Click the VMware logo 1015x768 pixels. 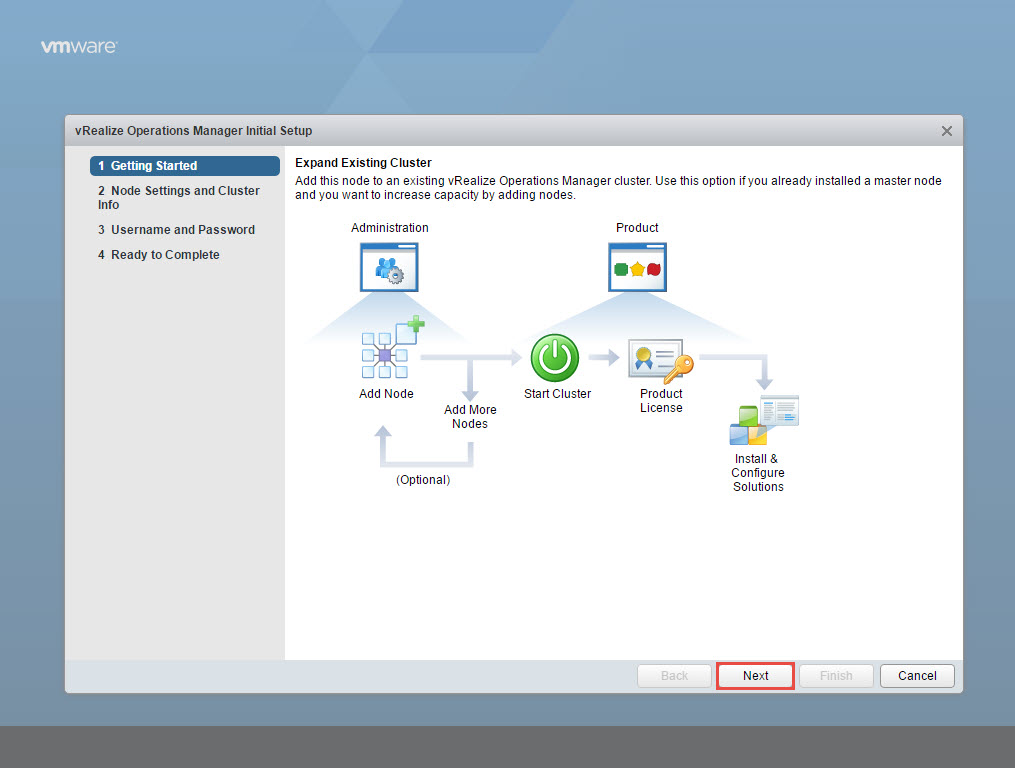click(79, 47)
